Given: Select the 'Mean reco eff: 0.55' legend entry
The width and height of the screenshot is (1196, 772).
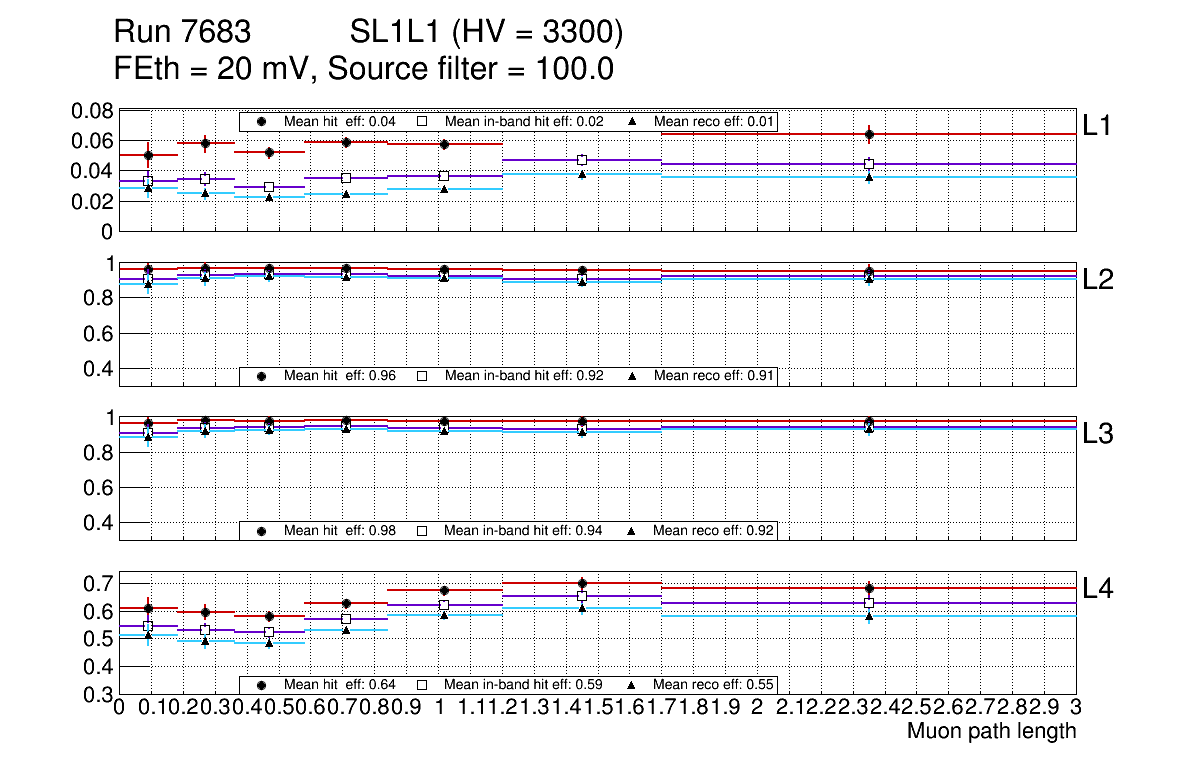Looking at the screenshot, I should click(714, 685).
